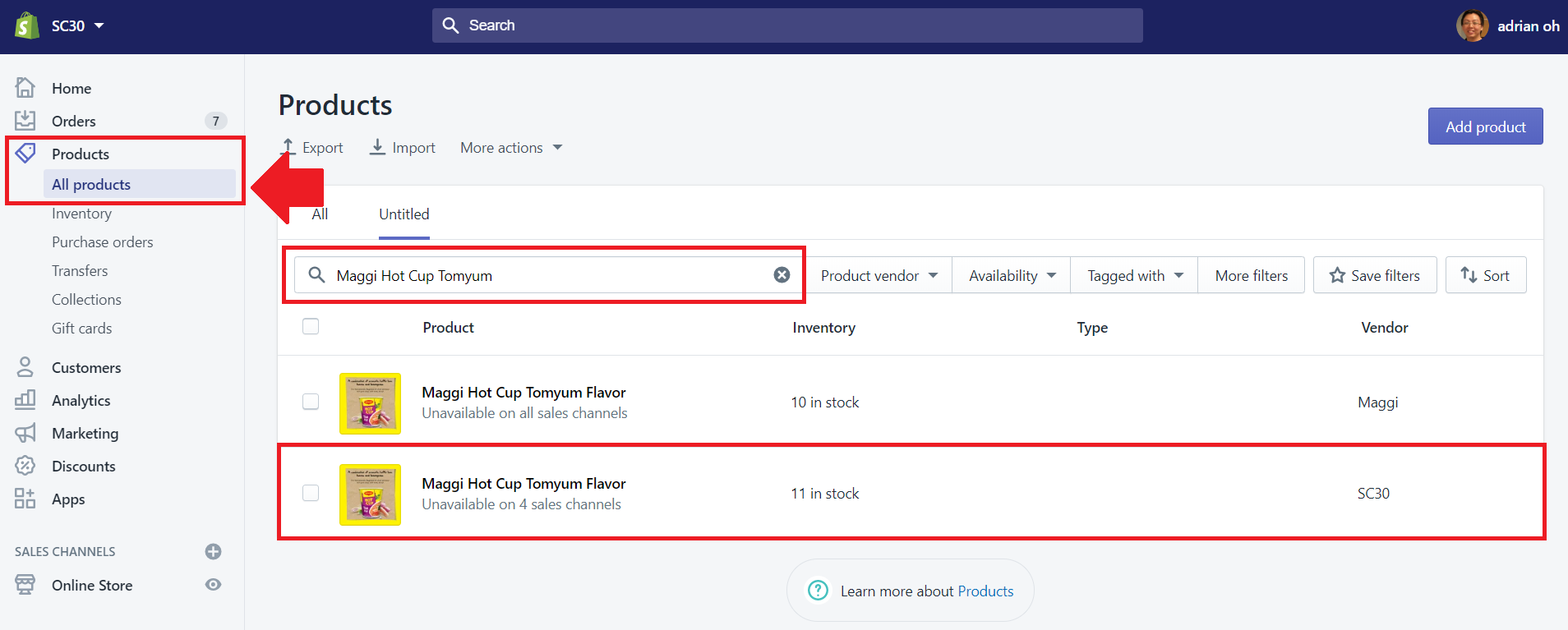
Task: Add a sales channel with plus icon
Action: coord(213,551)
